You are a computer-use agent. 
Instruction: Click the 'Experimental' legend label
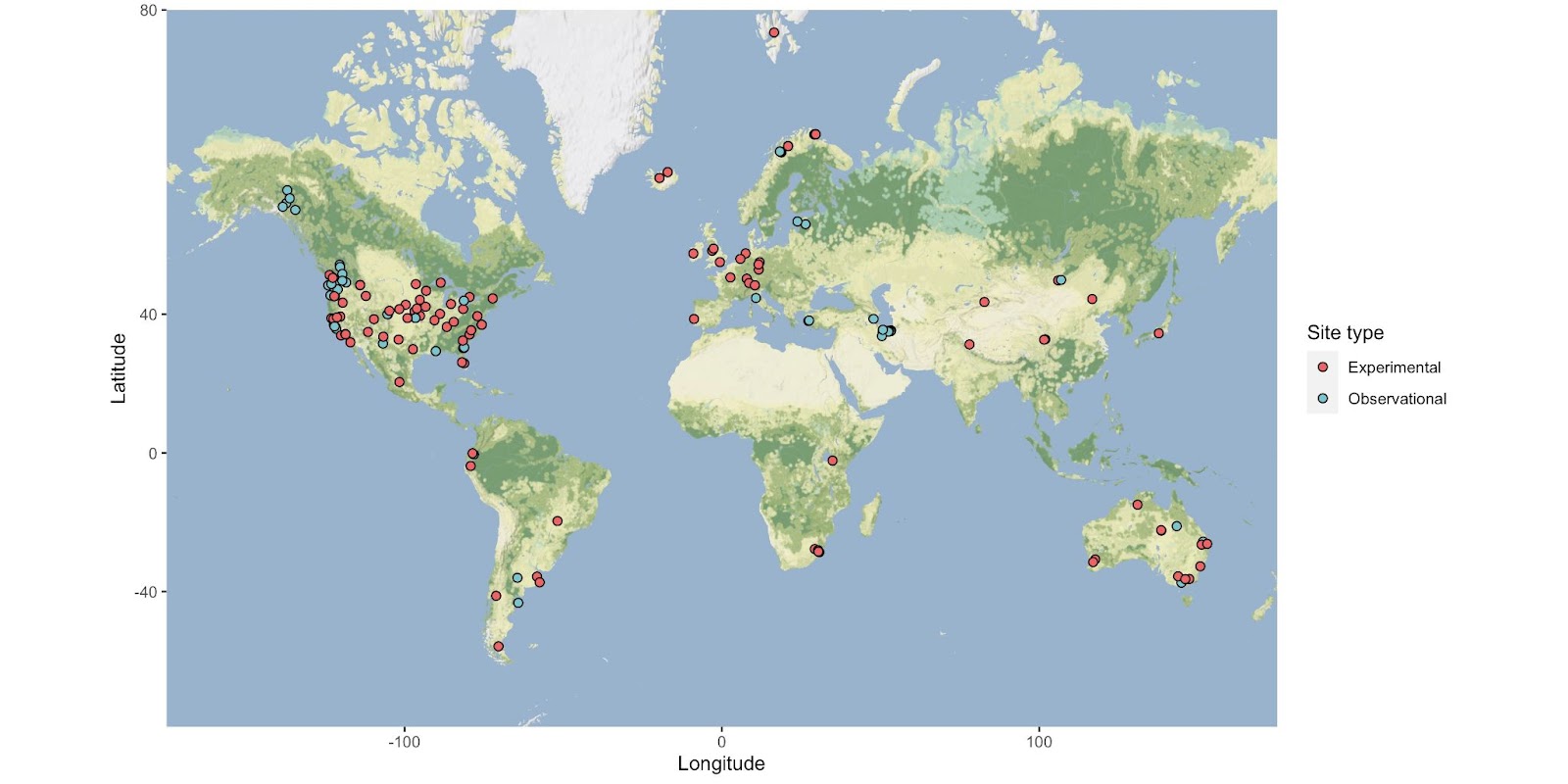1394,367
